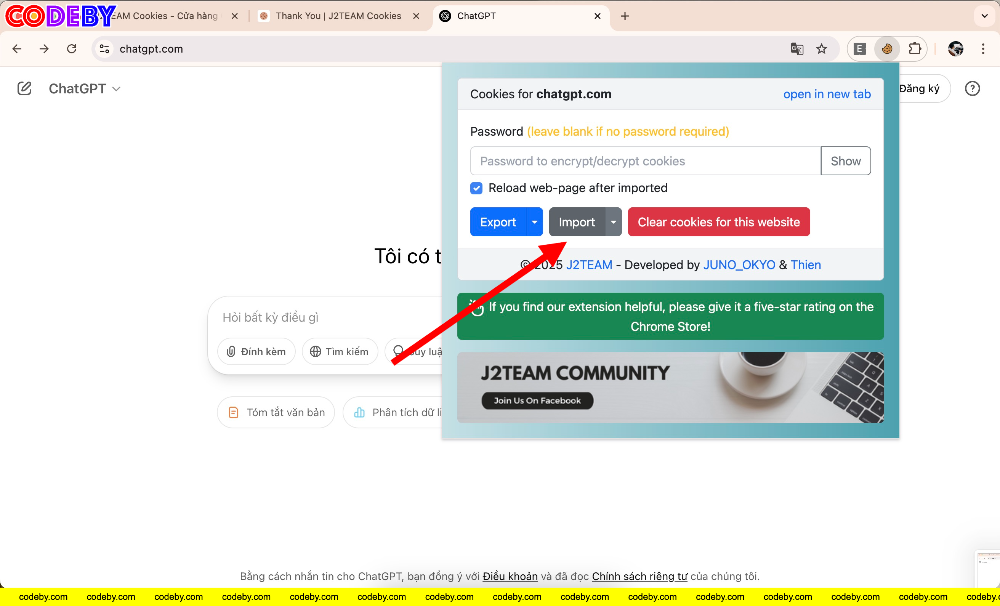Reload the chatgpt.com page

(x=71, y=49)
